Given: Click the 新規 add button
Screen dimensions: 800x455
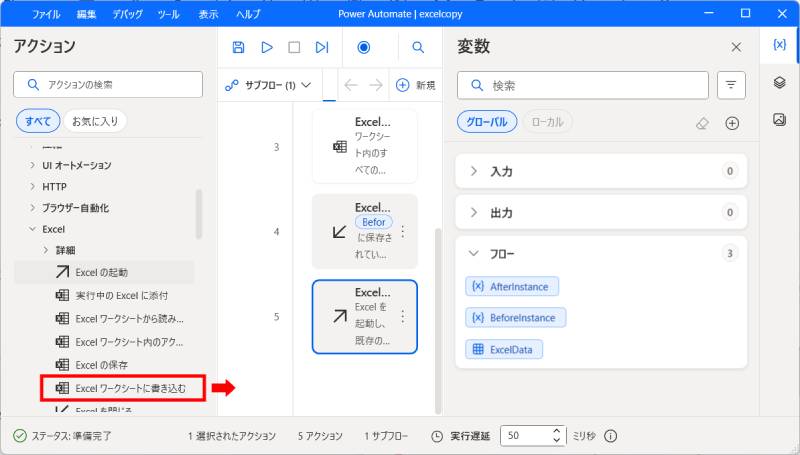Looking at the screenshot, I should 416,85.
